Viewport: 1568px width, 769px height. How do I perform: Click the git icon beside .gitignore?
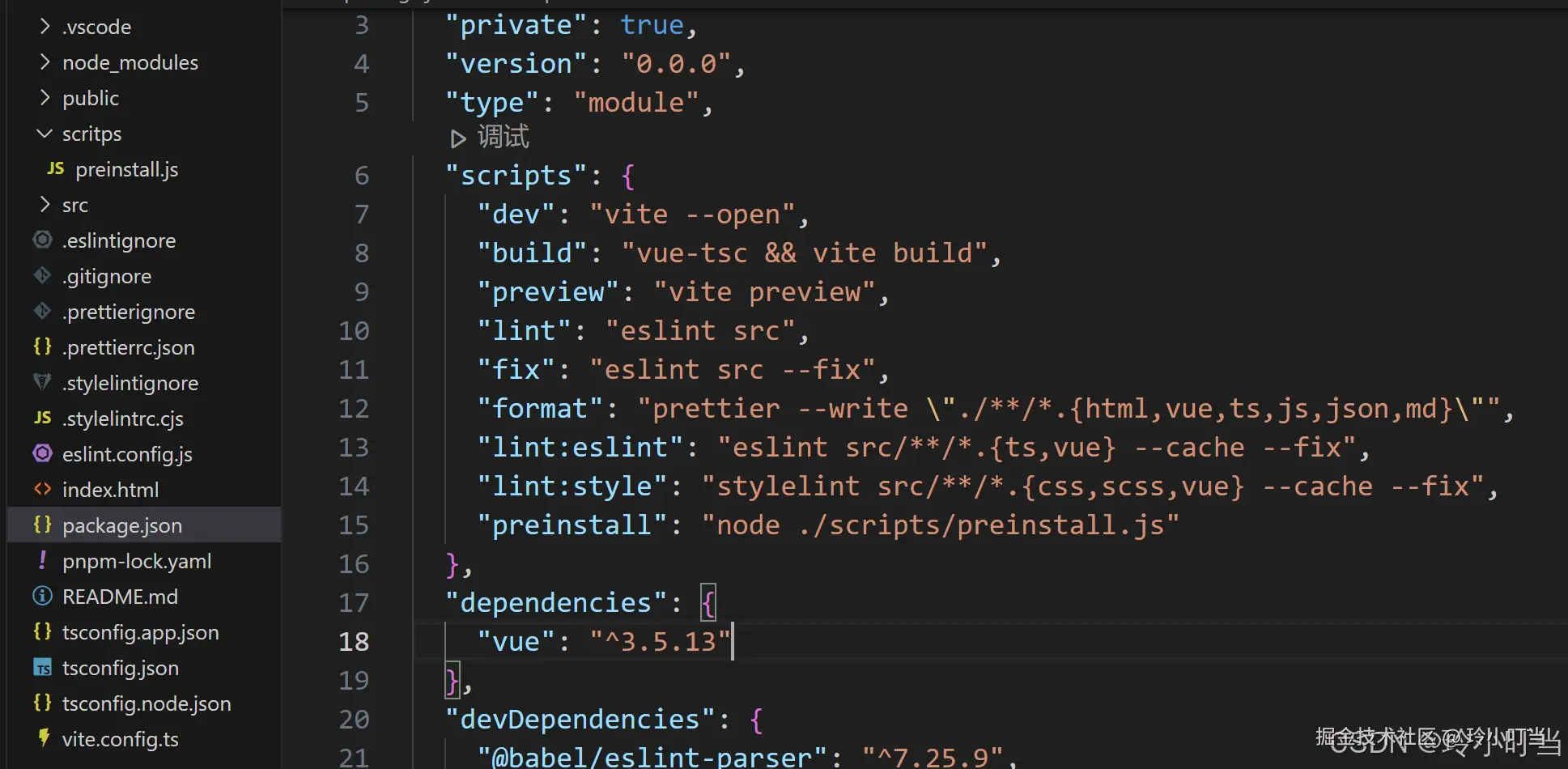click(x=43, y=275)
